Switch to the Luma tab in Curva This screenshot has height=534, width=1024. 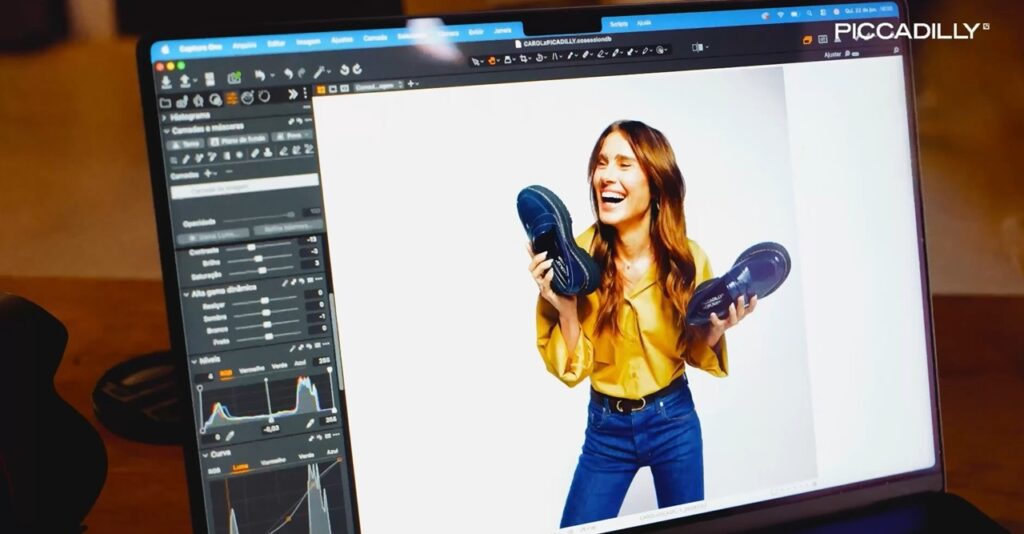click(240, 467)
